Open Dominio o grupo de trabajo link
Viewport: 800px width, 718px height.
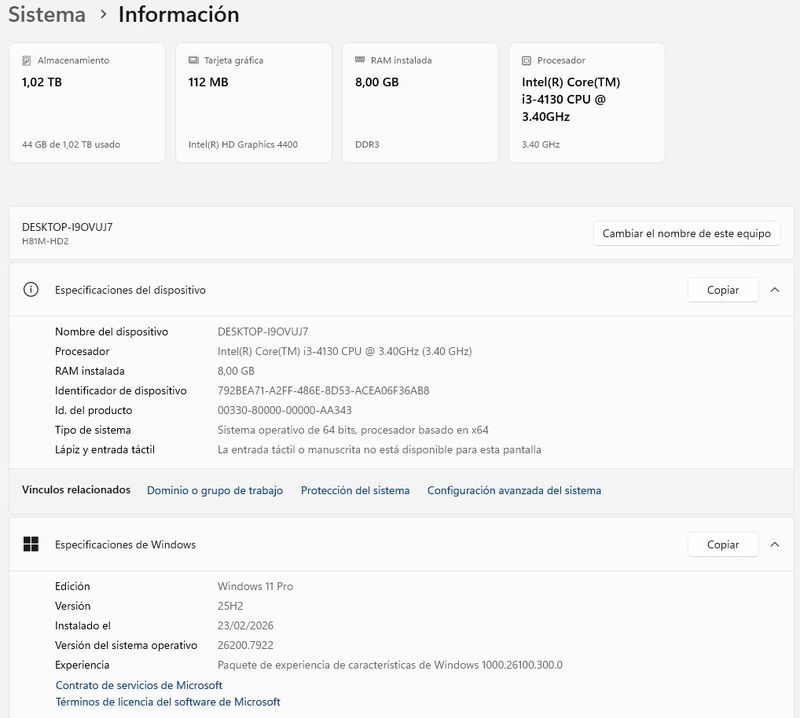tap(215, 490)
